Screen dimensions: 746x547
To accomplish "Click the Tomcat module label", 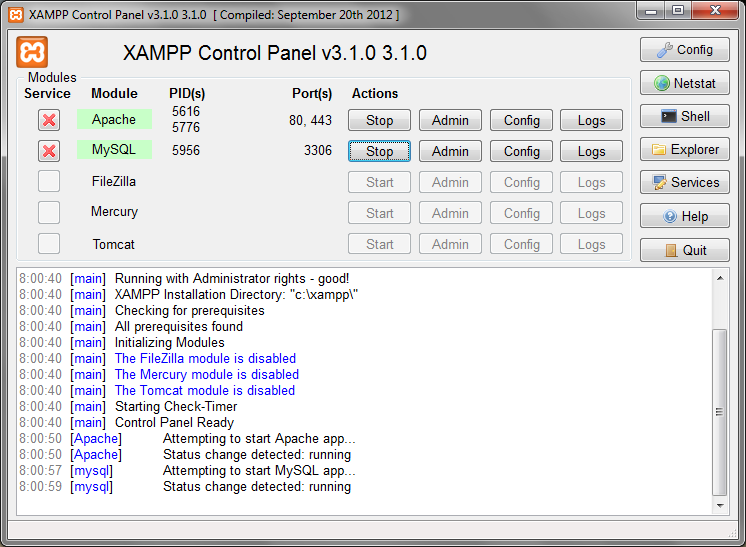I will [x=113, y=244].
